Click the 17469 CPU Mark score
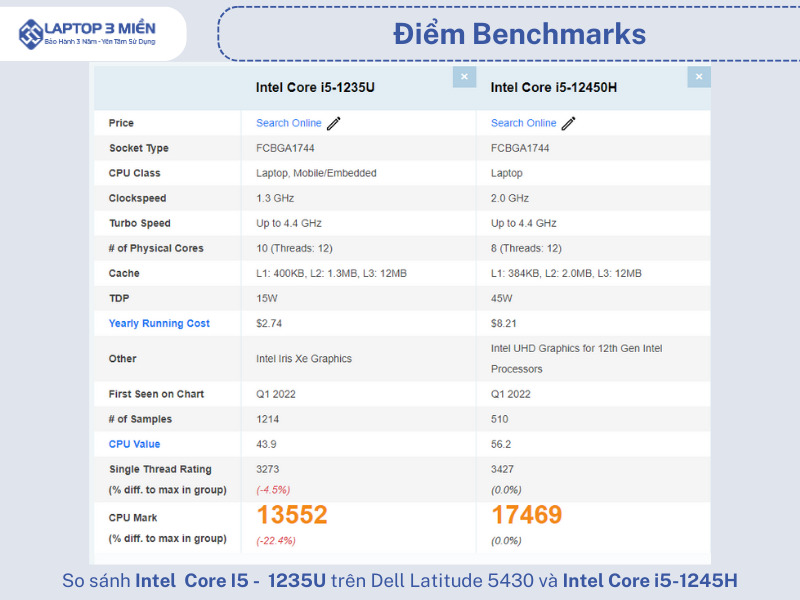 click(x=526, y=515)
